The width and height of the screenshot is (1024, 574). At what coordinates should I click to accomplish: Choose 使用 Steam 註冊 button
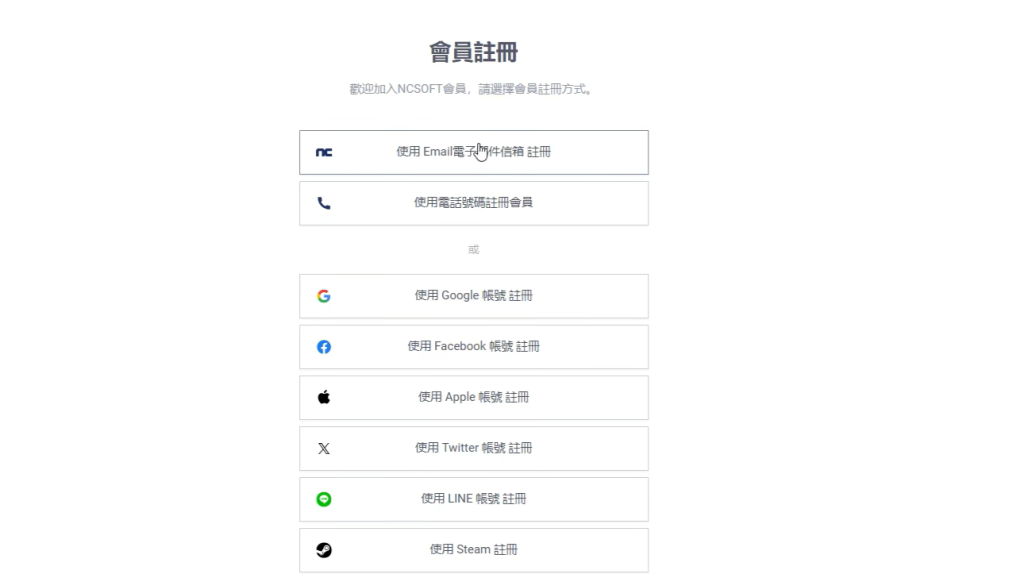(x=473, y=550)
